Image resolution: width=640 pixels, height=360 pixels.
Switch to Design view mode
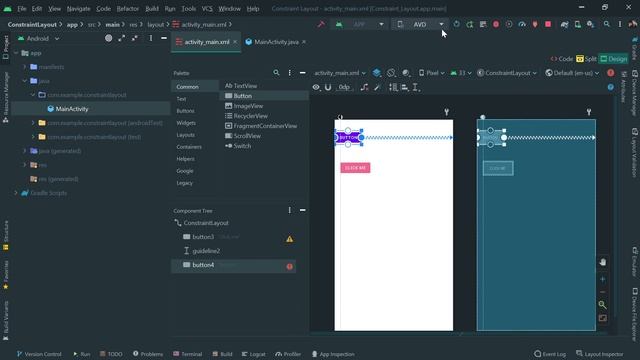click(613, 59)
